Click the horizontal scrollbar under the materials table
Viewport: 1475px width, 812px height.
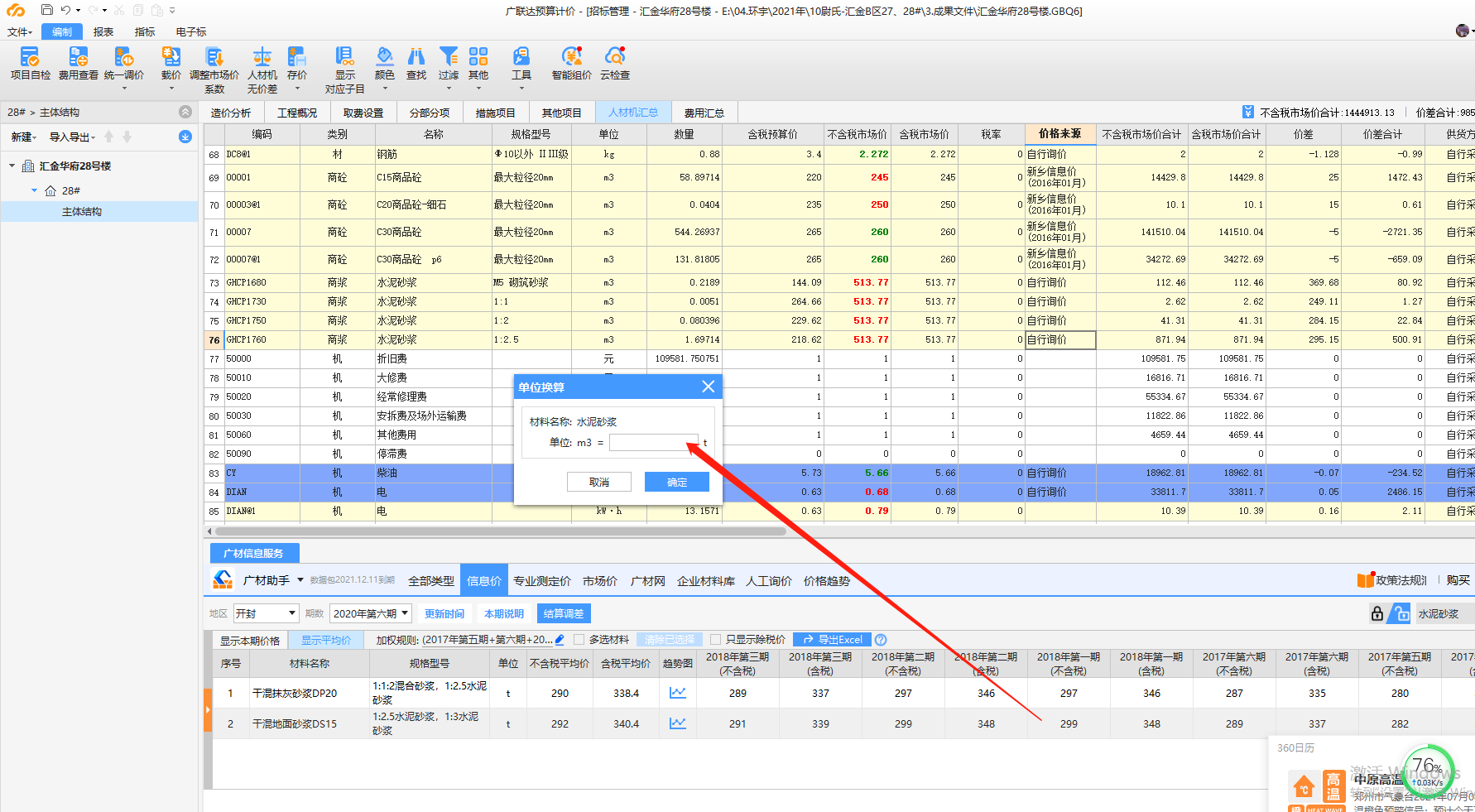tap(500, 531)
